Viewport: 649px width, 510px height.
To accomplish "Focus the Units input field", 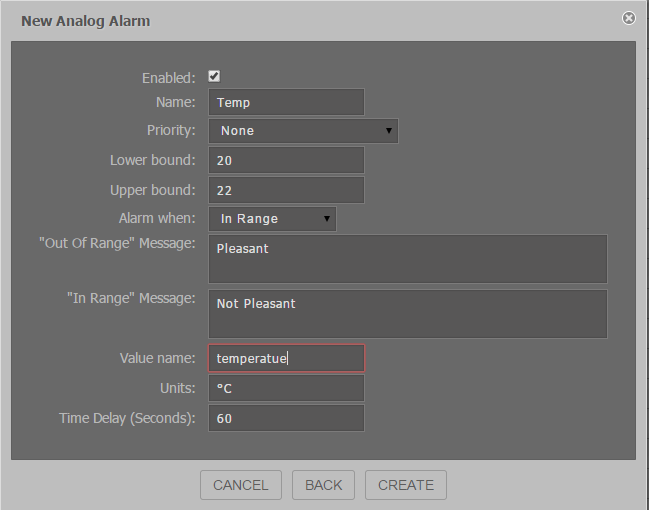I will (x=286, y=388).
